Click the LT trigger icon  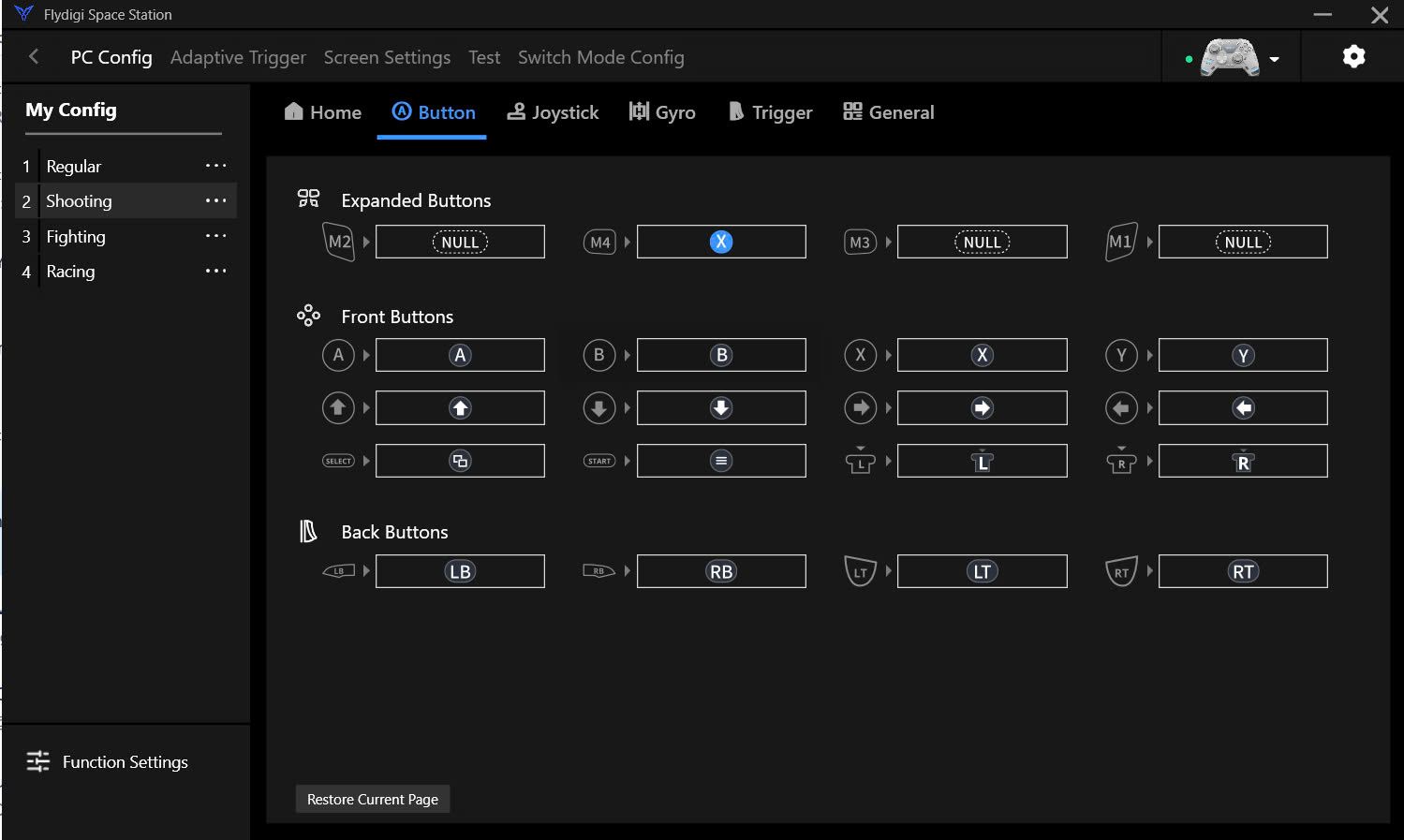click(860, 571)
